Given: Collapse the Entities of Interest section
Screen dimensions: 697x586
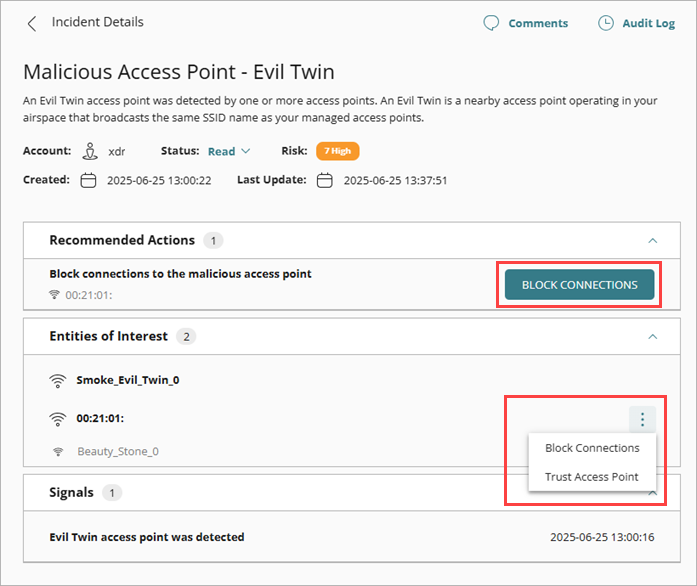Looking at the screenshot, I should (x=653, y=337).
